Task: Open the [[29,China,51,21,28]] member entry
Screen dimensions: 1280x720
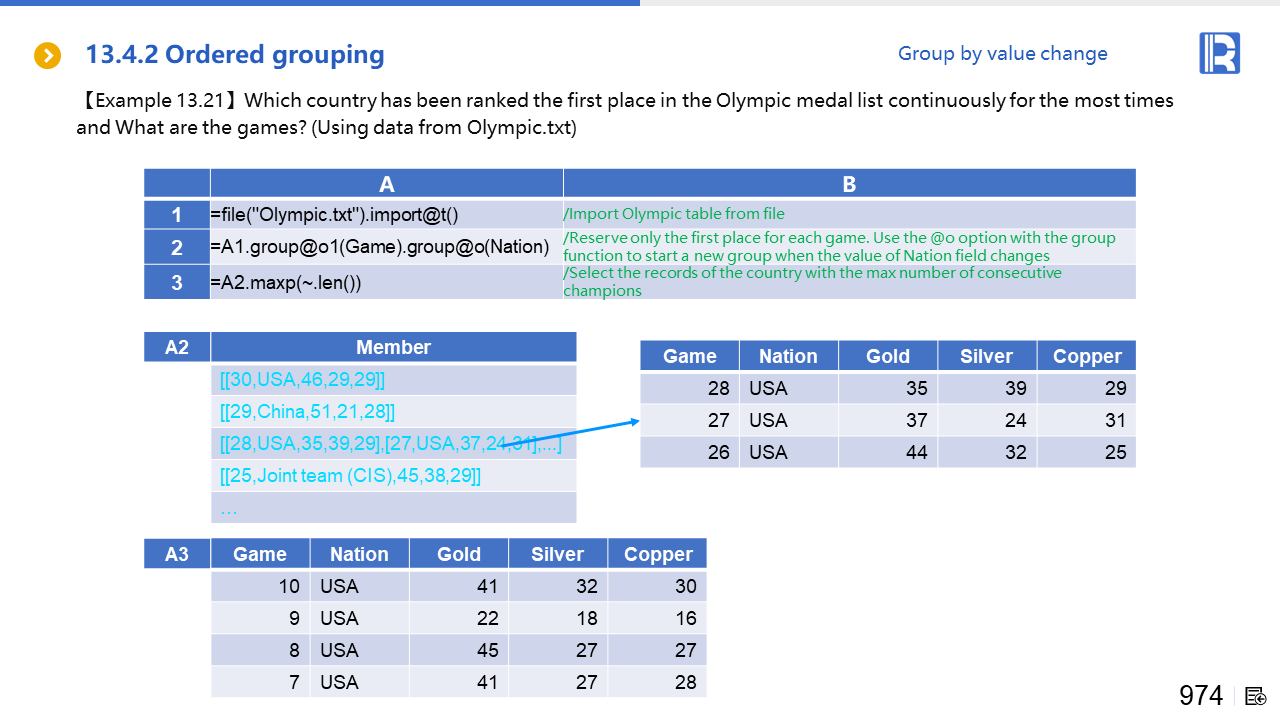Action: pyautogui.click(x=307, y=412)
